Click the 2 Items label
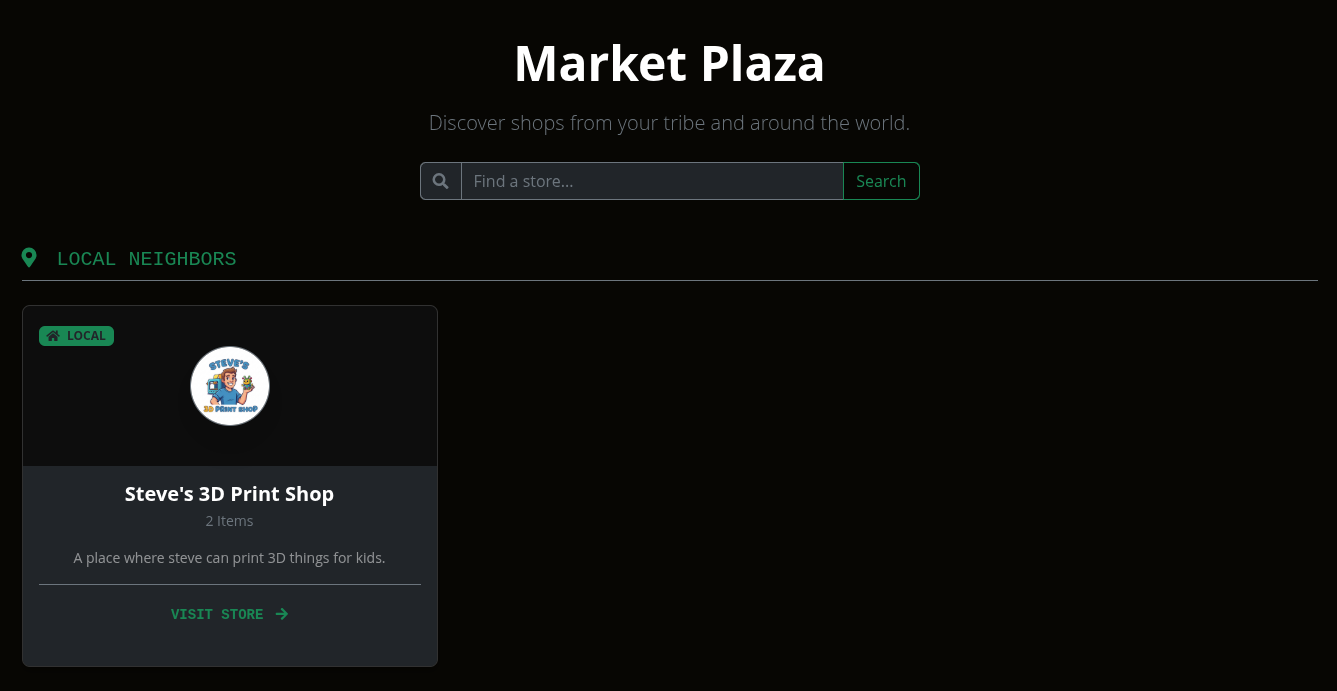 coord(229,520)
